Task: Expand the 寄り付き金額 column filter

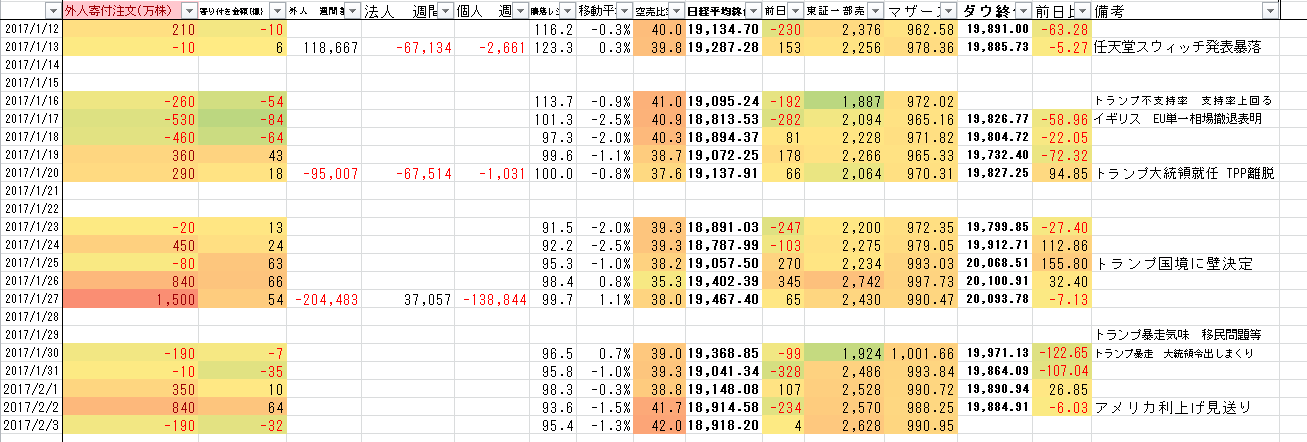Action: click(x=275, y=10)
